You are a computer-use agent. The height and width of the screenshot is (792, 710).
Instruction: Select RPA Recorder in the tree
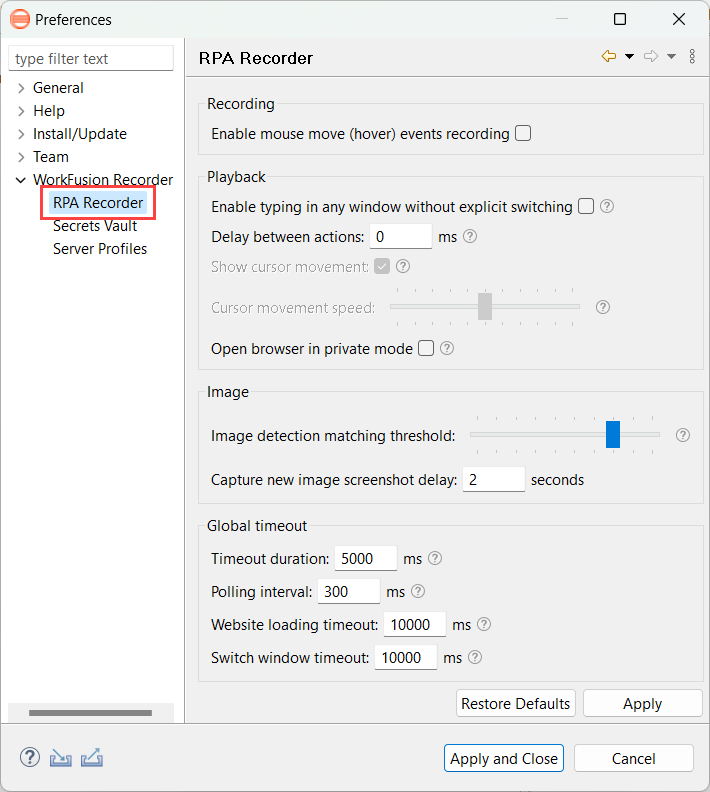[98, 203]
